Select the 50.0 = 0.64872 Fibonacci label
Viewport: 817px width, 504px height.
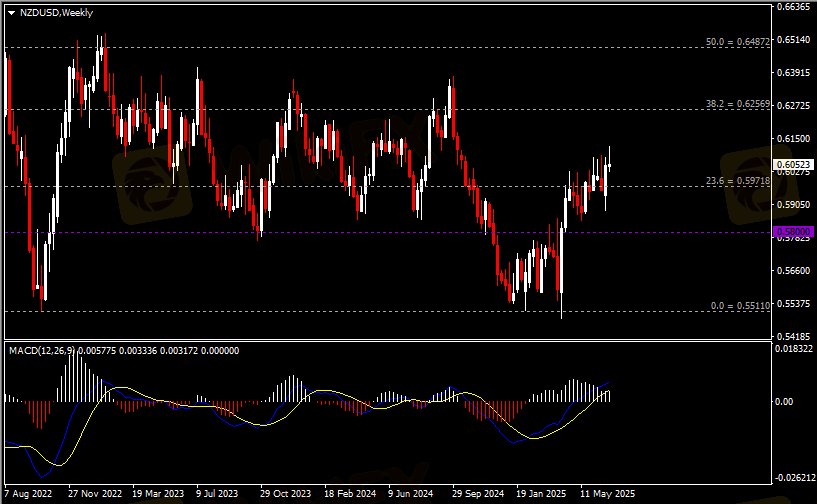point(738,42)
